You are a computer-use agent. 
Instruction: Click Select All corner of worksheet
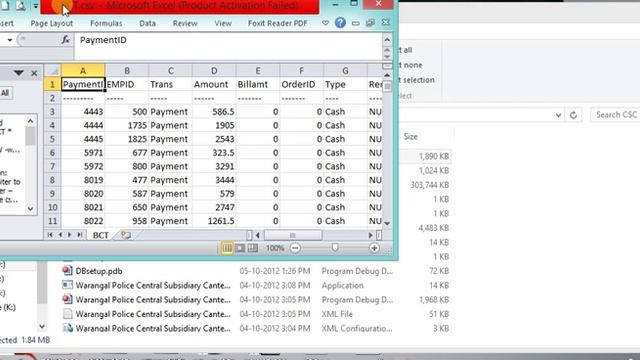(52, 71)
